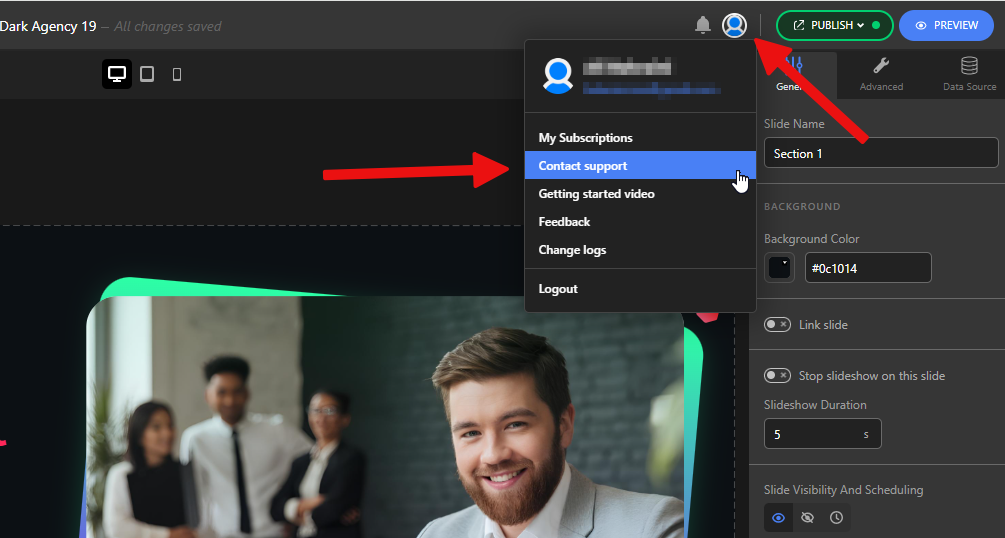Image resolution: width=1005 pixels, height=538 pixels.
Task: Click the user account avatar in top bar
Action: (734, 25)
